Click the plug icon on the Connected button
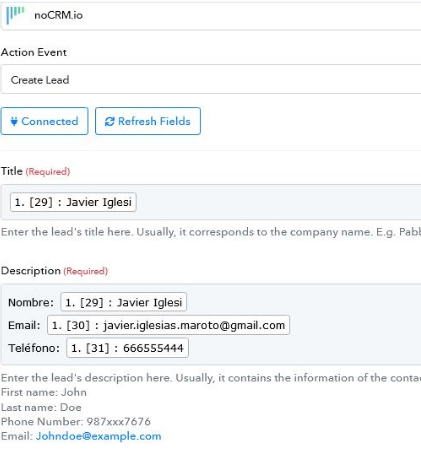The width and height of the screenshot is (421, 452). [14, 121]
